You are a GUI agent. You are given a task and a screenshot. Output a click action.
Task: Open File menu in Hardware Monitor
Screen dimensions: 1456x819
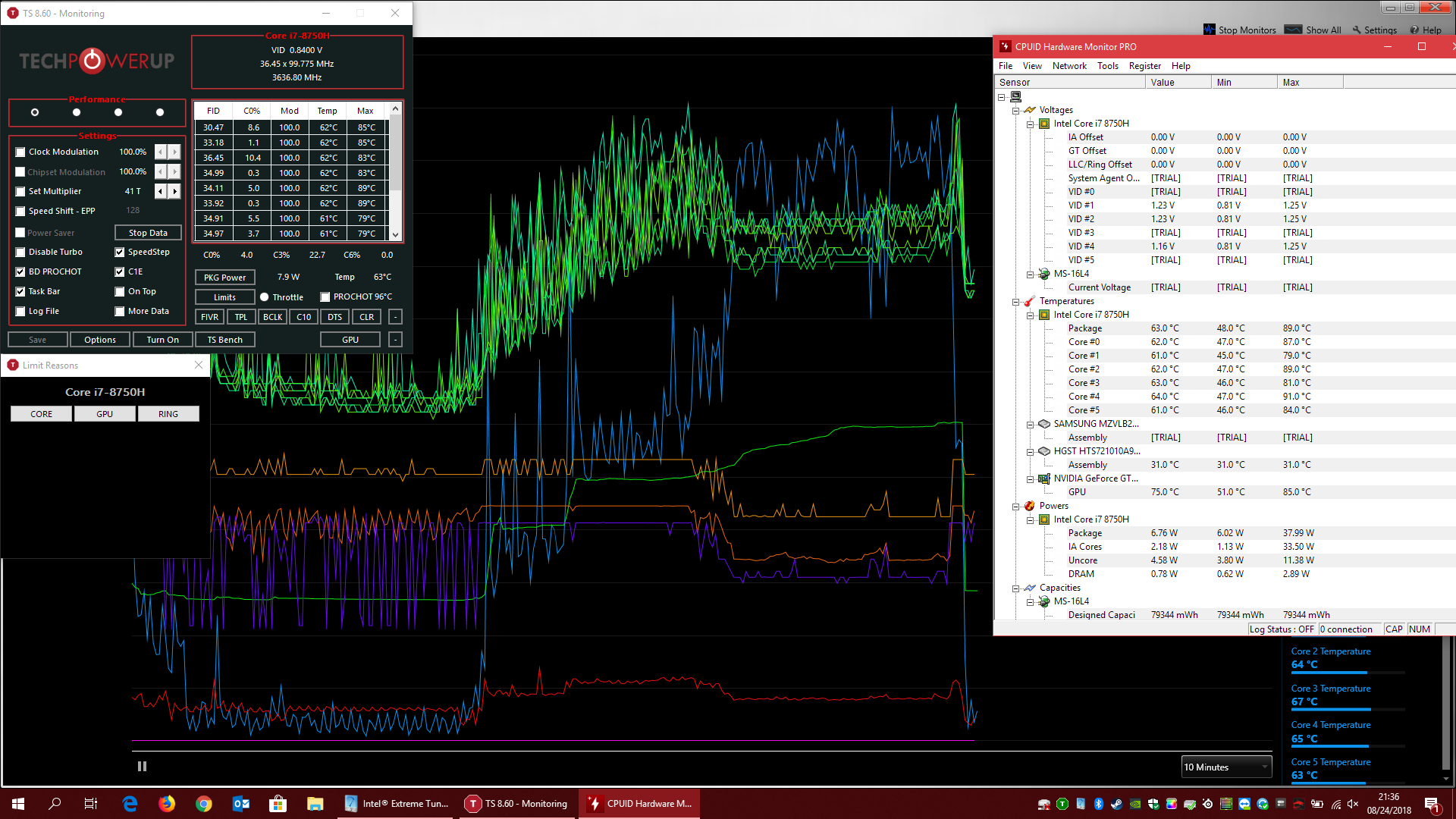tap(1006, 66)
